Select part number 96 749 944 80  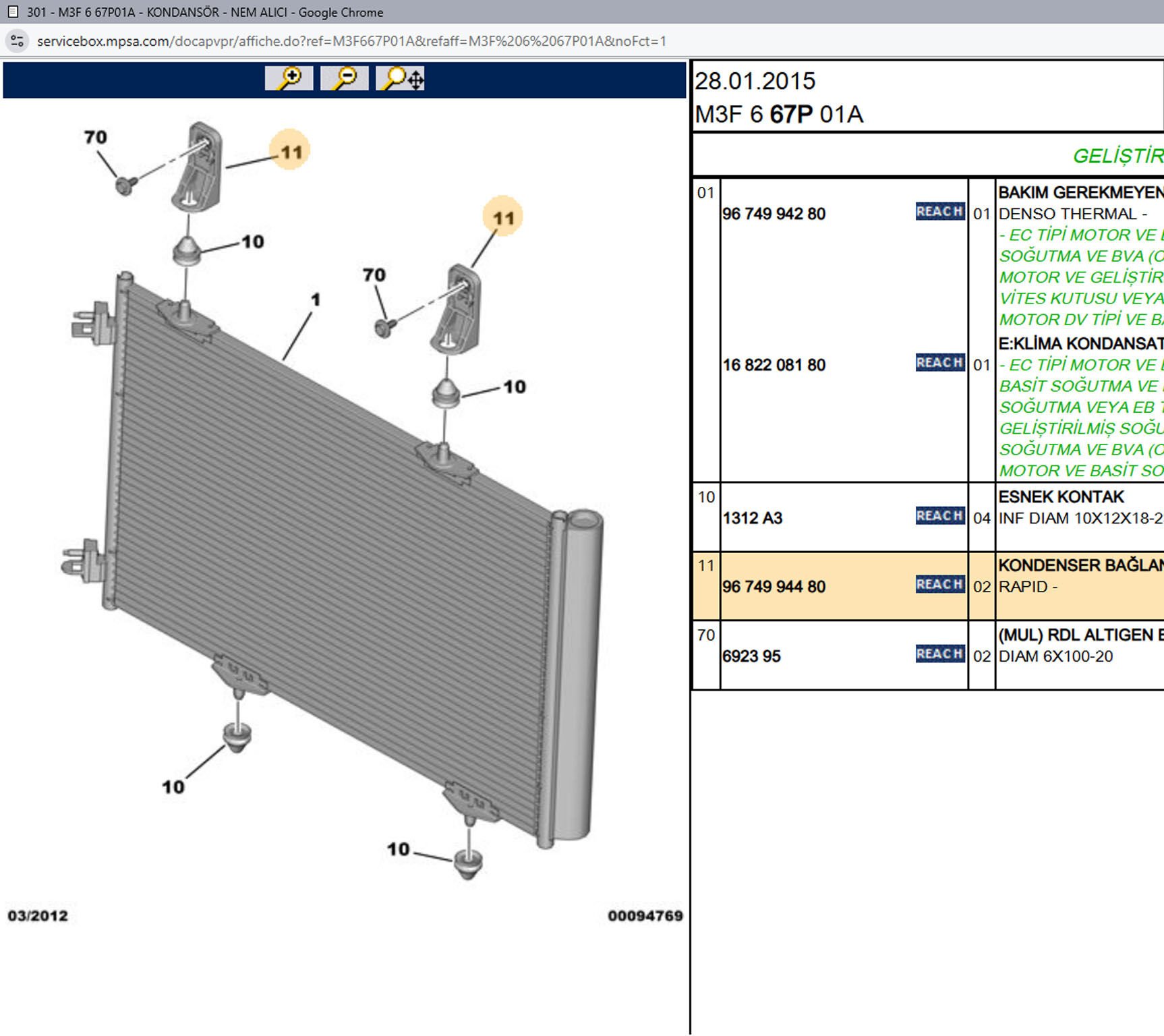click(774, 587)
